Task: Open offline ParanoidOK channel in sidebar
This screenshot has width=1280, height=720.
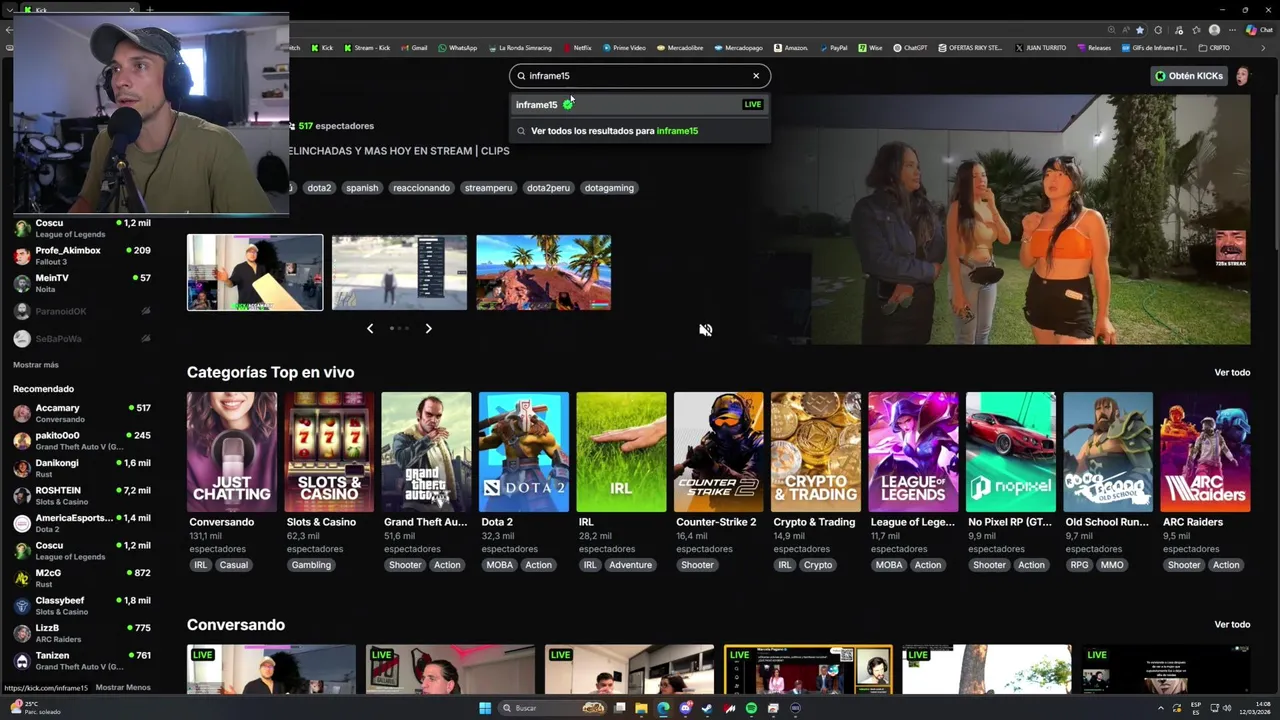Action: click(x=82, y=311)
